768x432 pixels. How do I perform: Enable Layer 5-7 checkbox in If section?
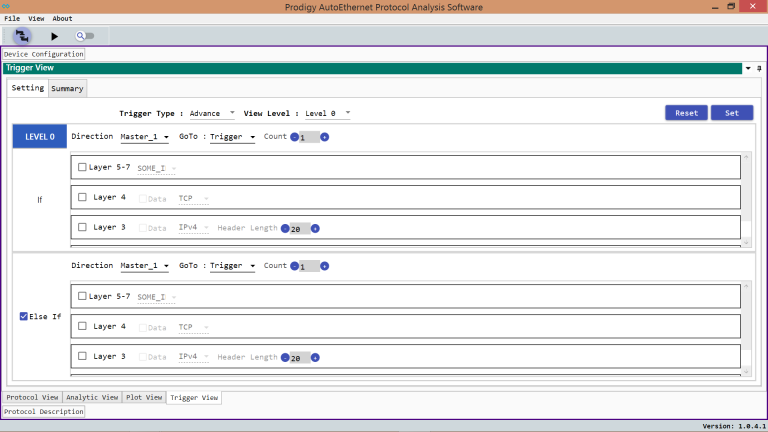[82, 167]
